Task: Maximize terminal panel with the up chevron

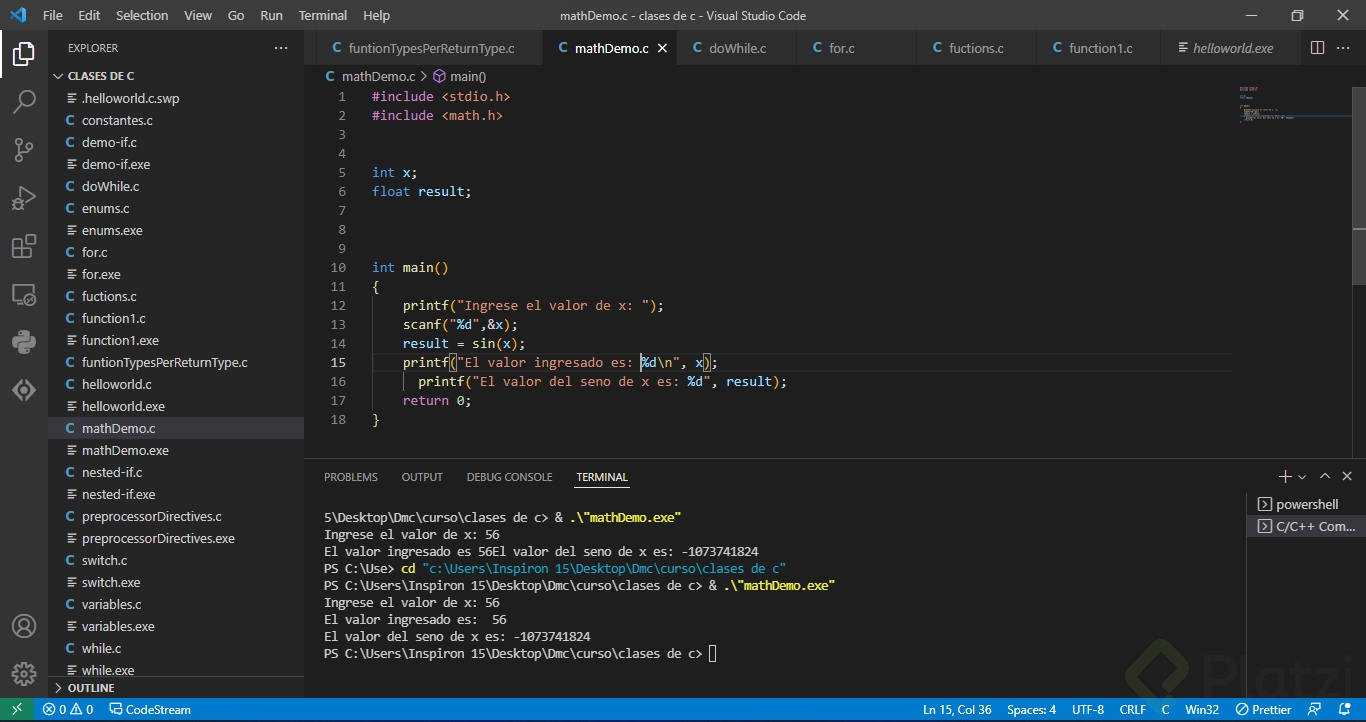Action: click(x=1325, y=477)
